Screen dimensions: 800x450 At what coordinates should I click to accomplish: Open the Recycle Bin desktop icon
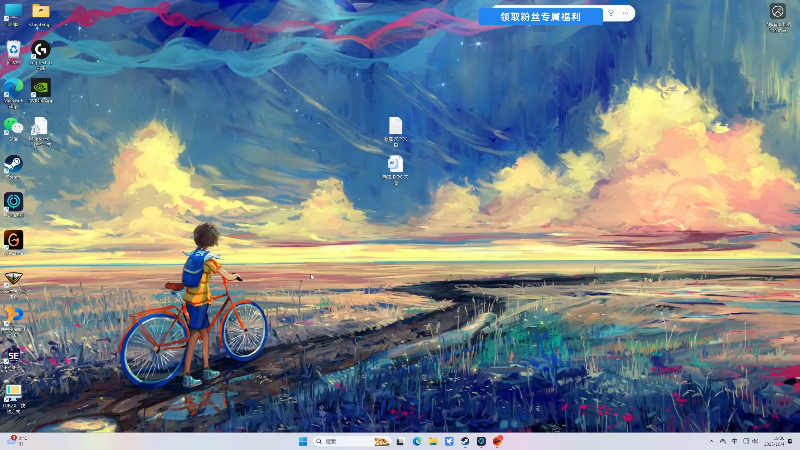click(x=13, y=52)
